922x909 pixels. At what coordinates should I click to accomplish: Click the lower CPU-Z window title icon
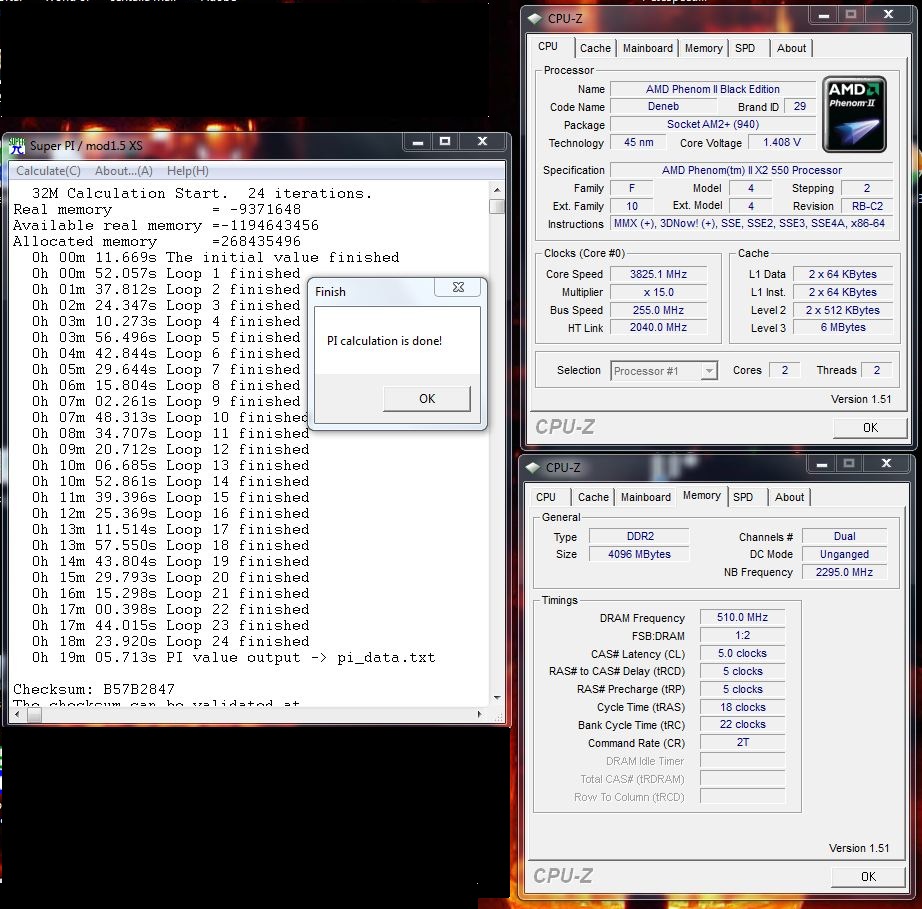coord(533,468)
